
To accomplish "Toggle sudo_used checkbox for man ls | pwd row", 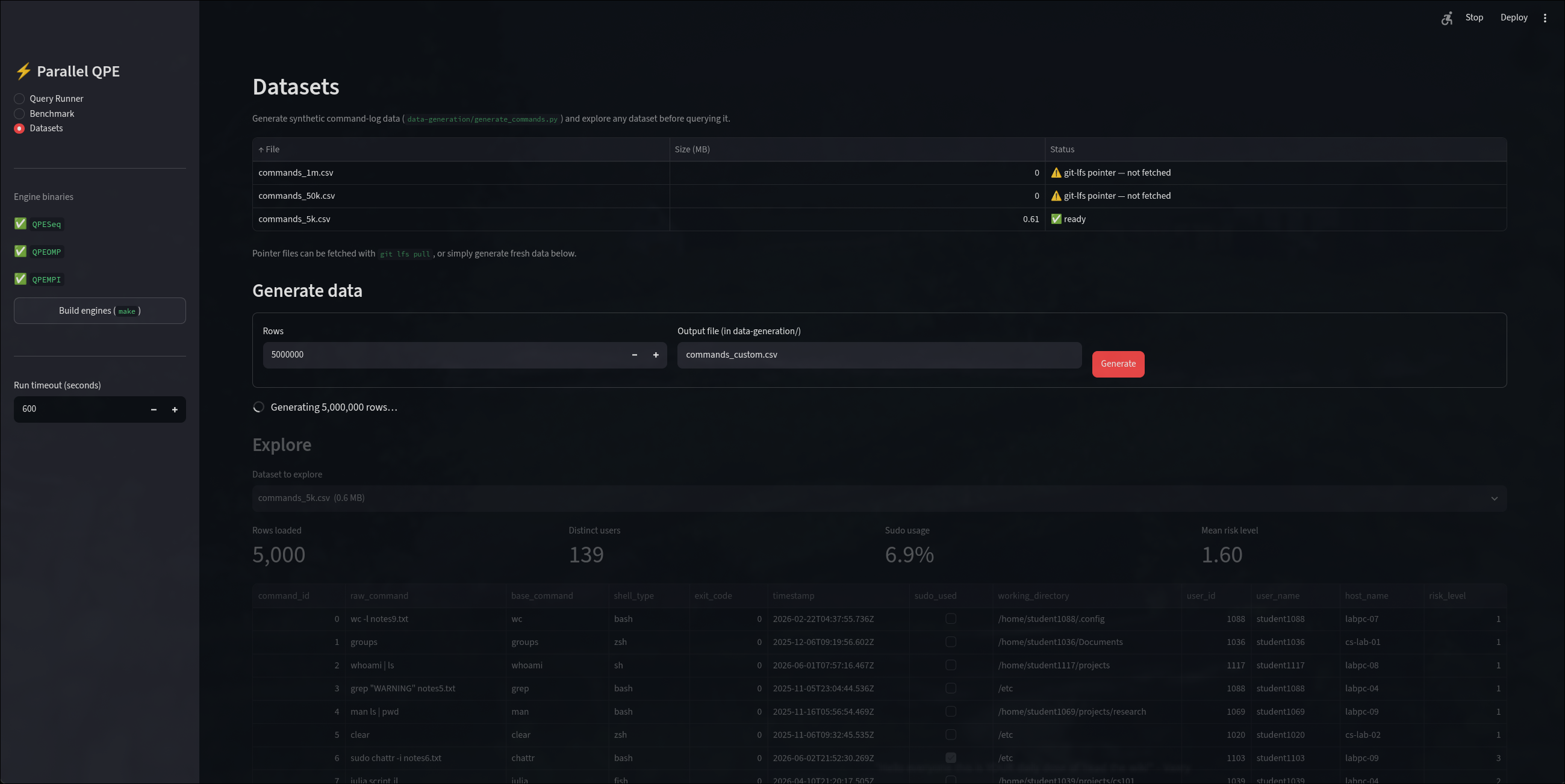I will click(x=951, y=711).
